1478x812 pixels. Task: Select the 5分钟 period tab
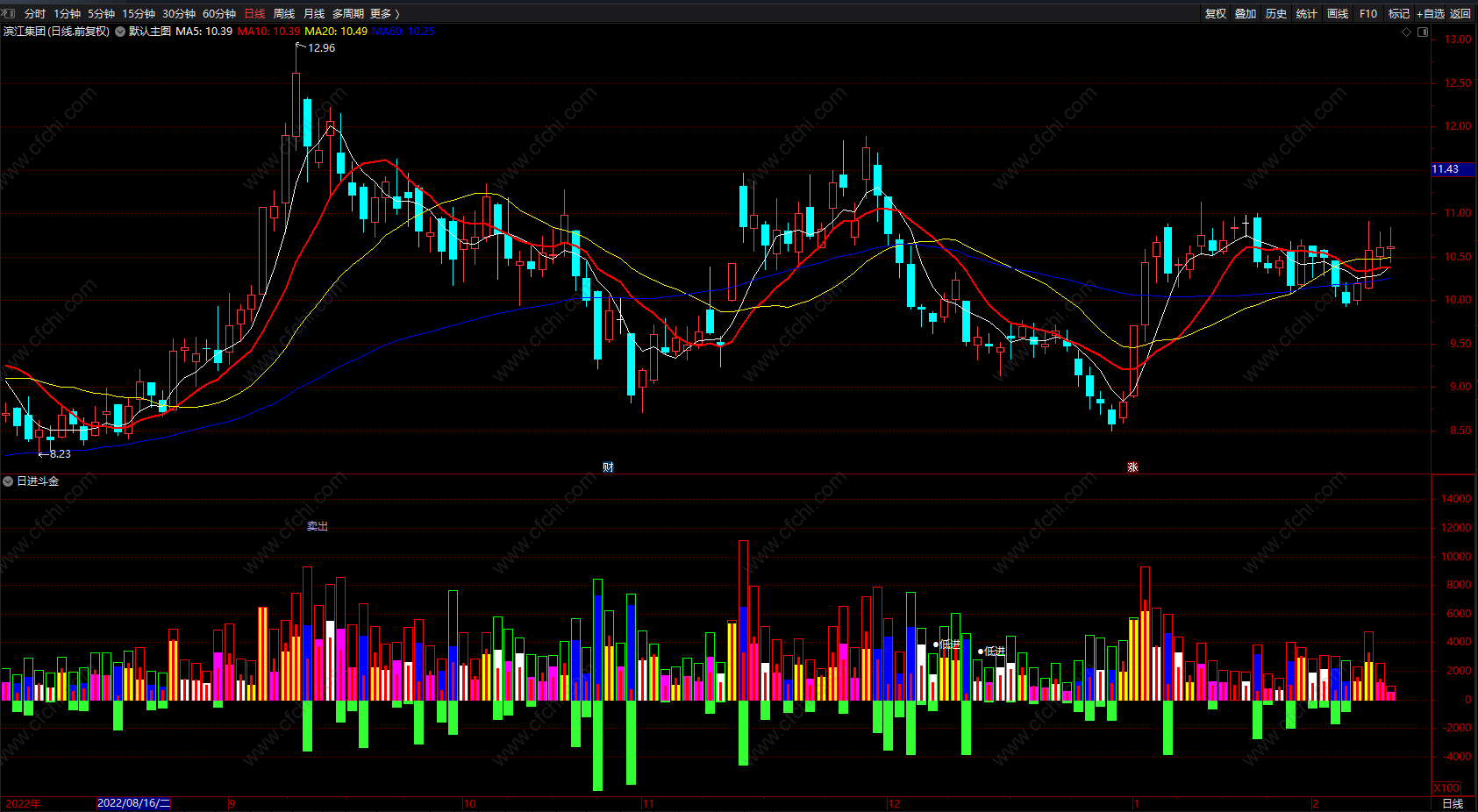click(x=101, y=13)
